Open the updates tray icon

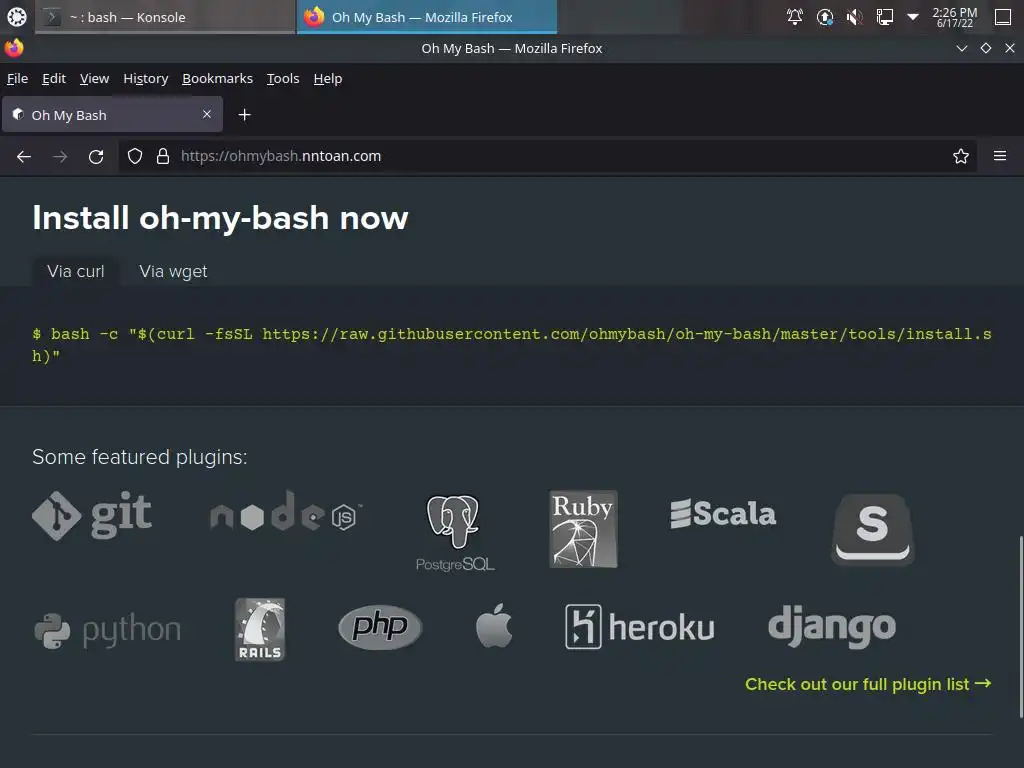824,17
